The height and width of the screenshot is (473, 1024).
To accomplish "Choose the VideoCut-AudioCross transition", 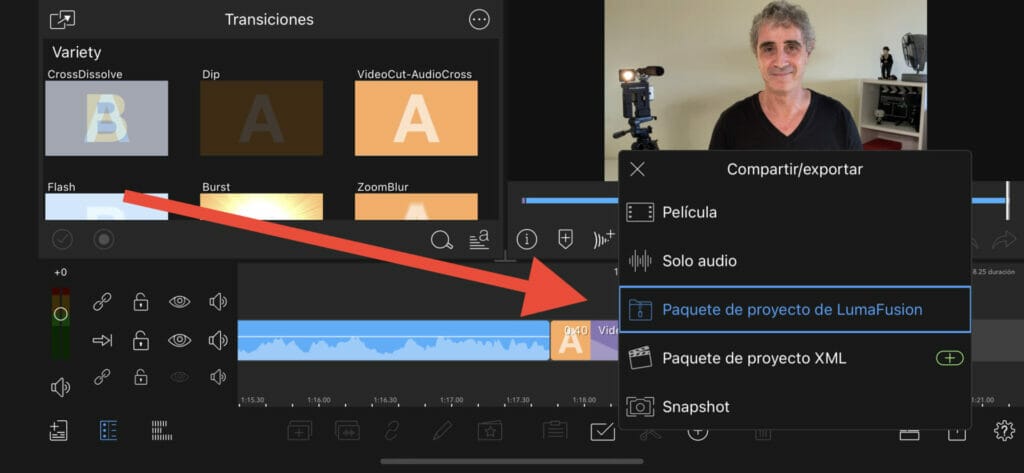I will [x=416, y=118].
